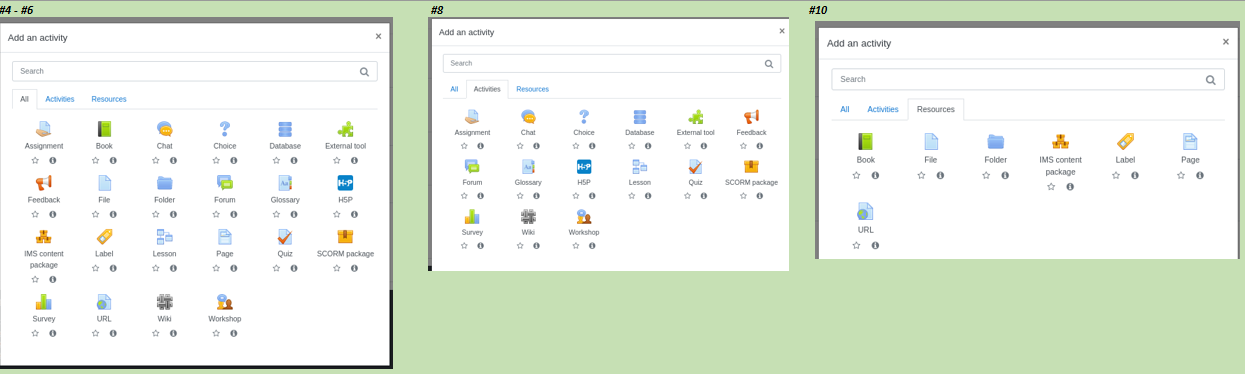Select Book icon in the Resources tab dialog

pyautogui.click(x=865, y=142)
